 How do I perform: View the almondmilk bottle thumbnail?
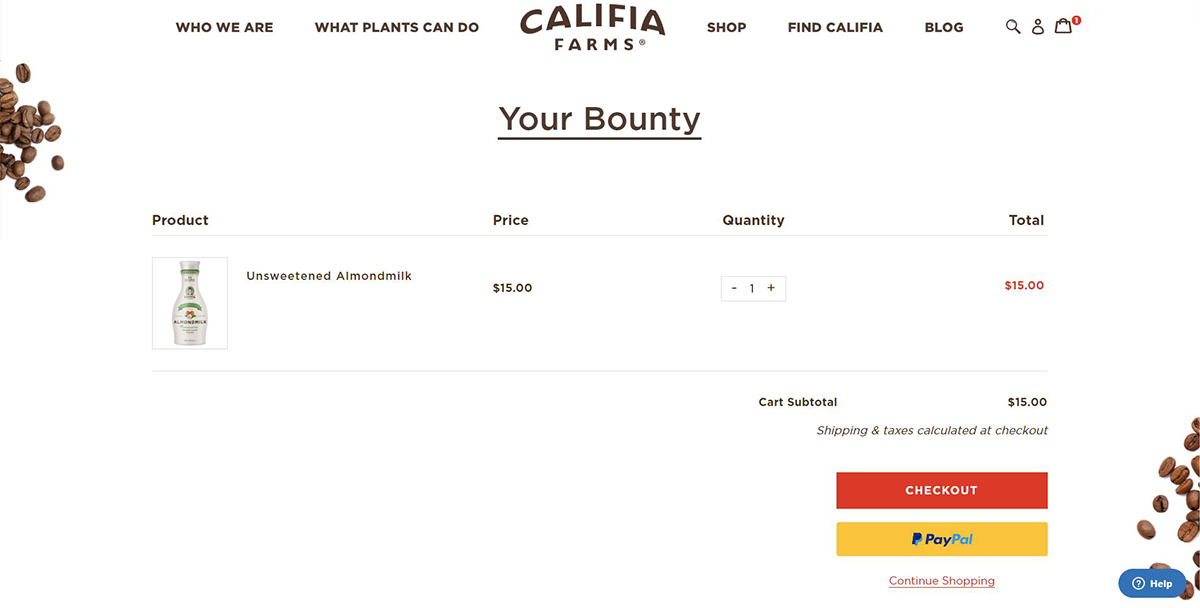pos(190,303)
